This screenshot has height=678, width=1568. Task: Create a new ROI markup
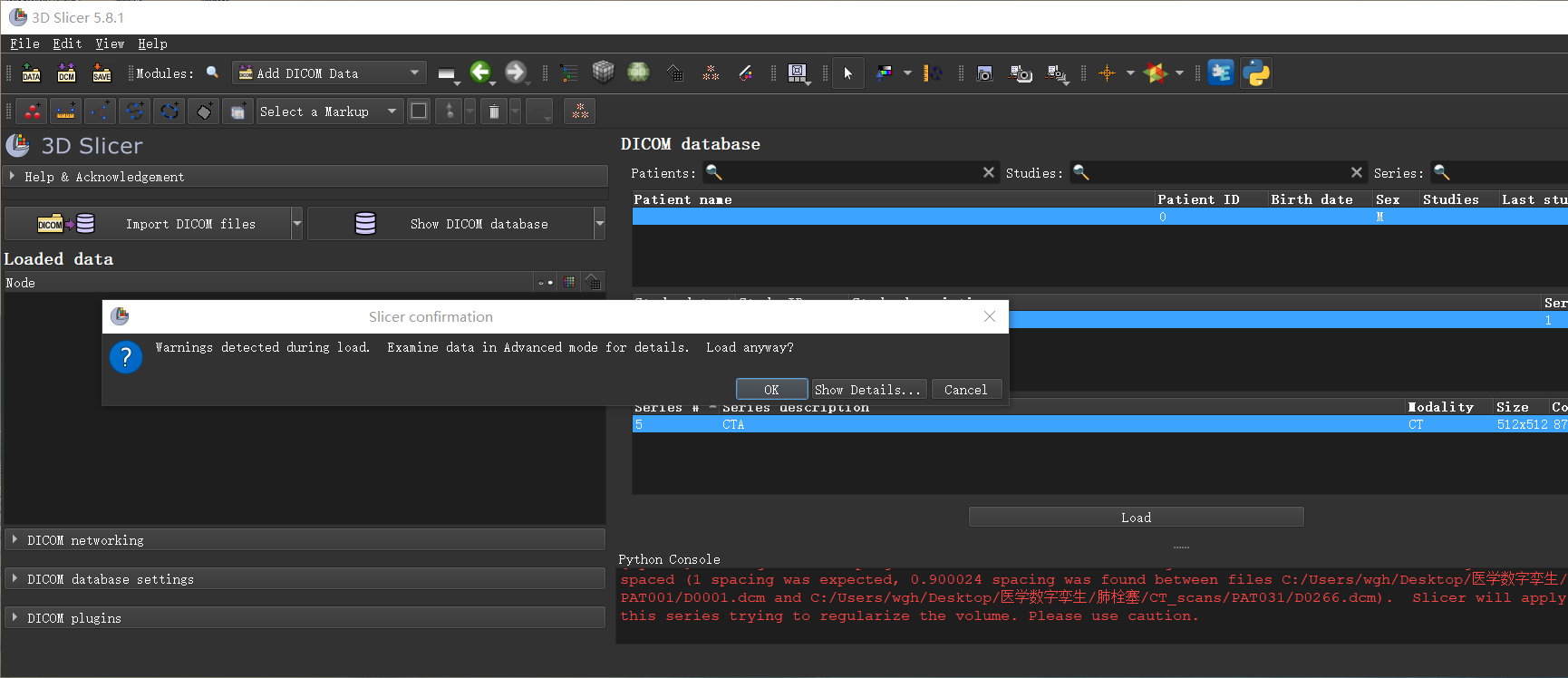pos(237,111)
